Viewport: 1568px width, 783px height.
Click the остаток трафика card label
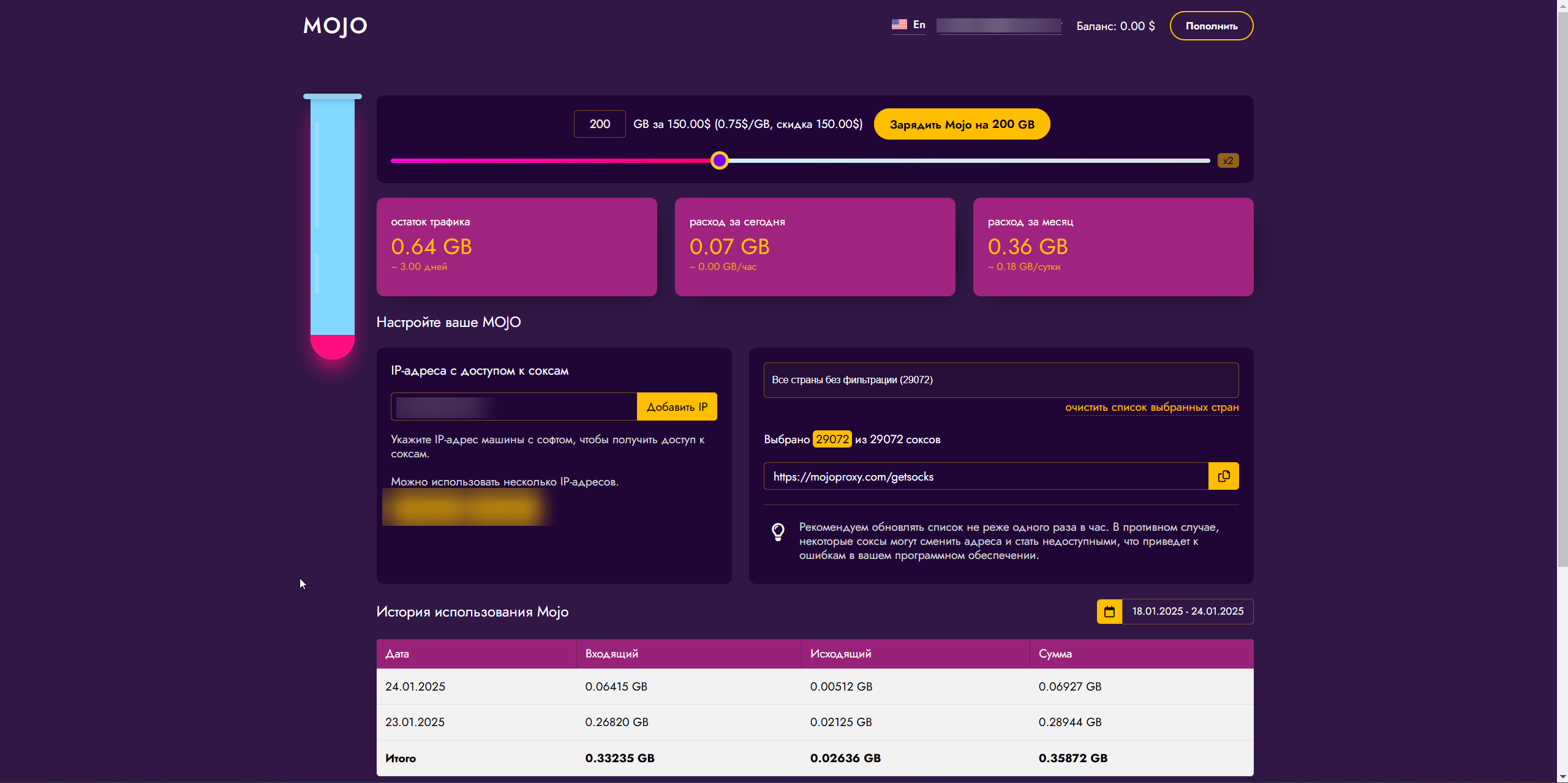431,222
